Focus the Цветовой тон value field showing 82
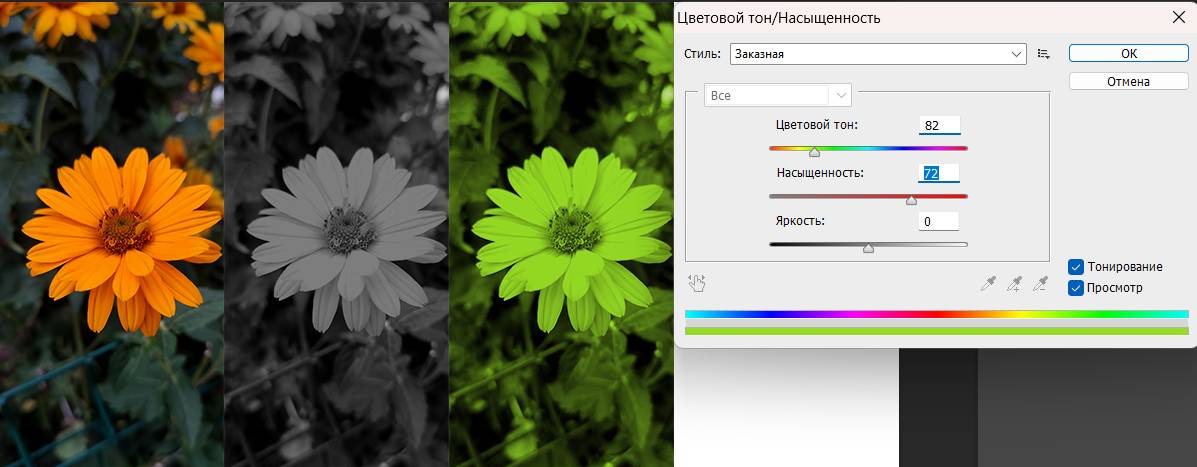Viewport: 1197px width, 467px height. point(939,125)
